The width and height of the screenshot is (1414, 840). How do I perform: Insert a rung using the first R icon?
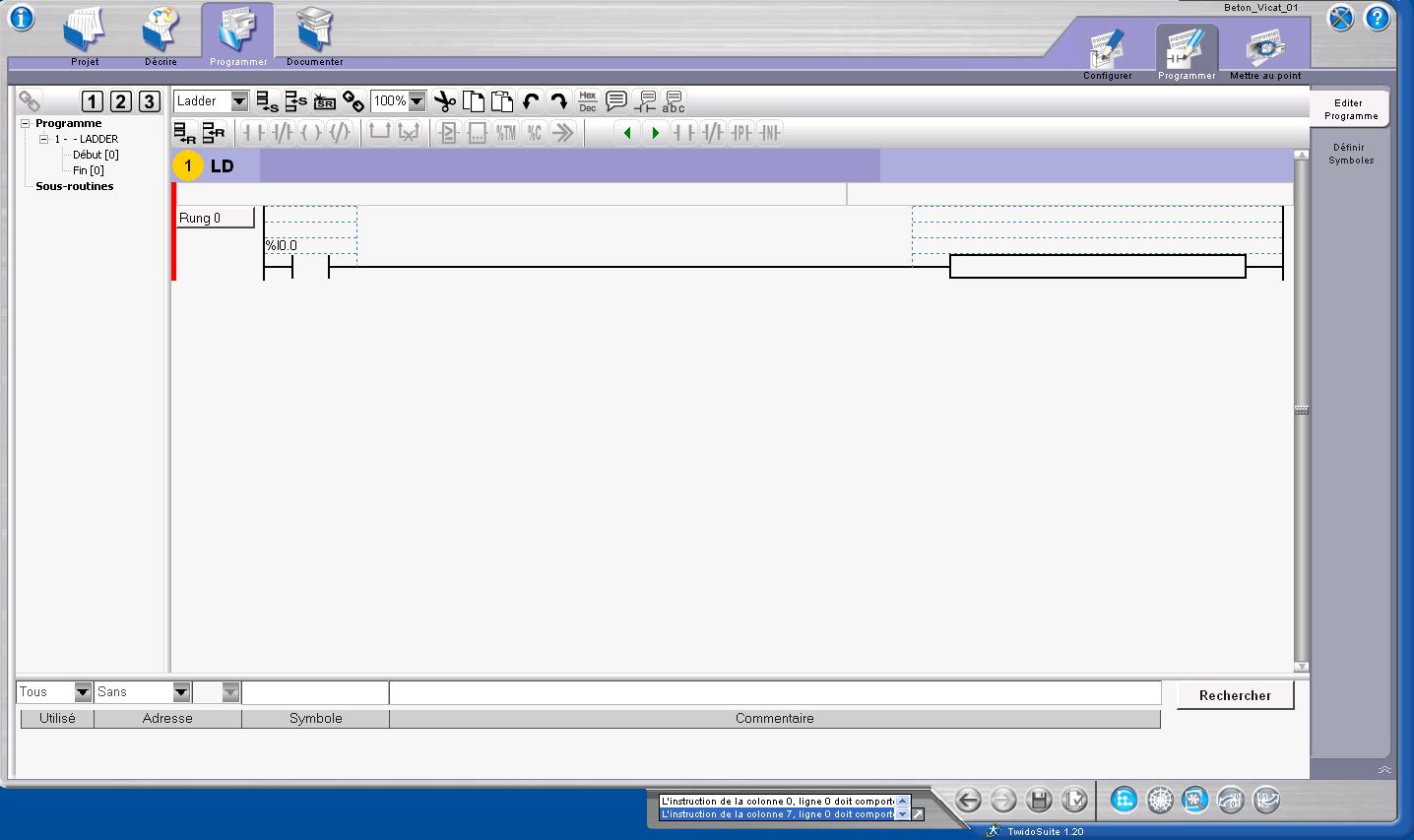tap(185, 132)
